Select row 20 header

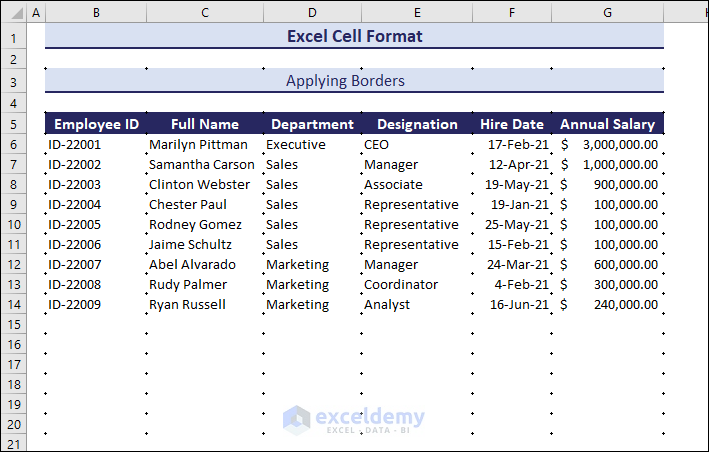click(x=14, y=424)
